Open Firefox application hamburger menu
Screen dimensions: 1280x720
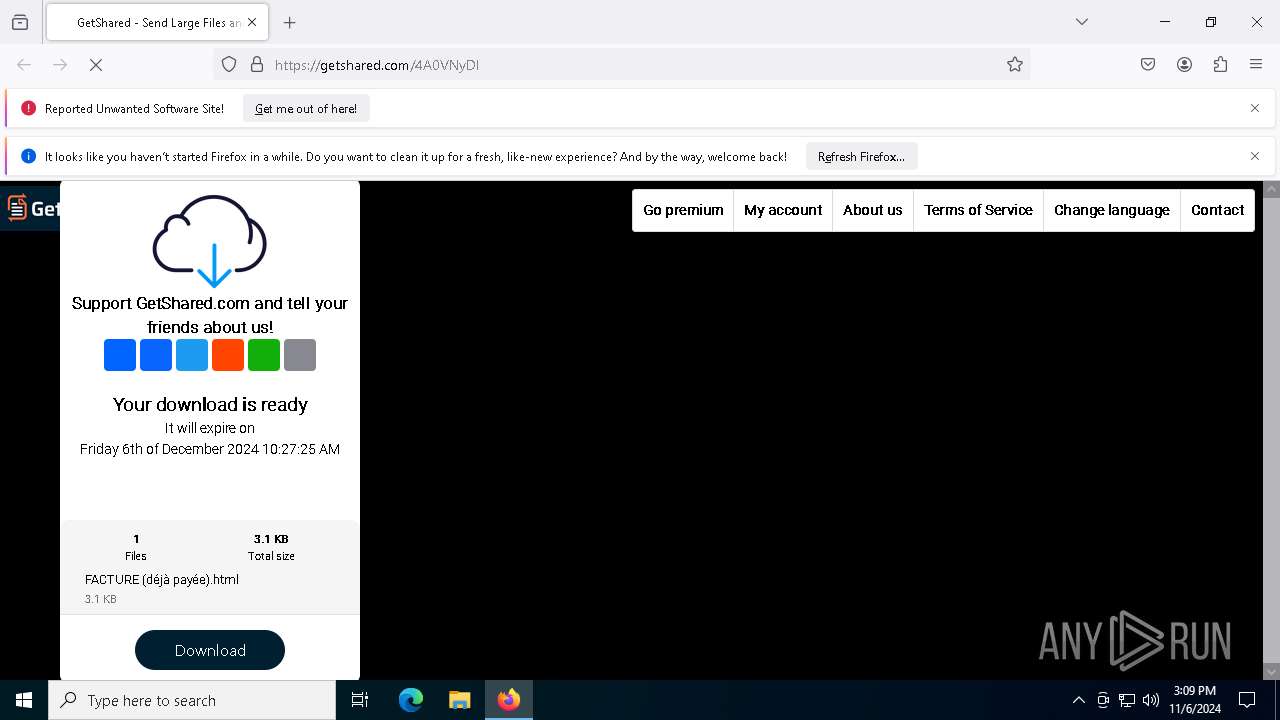(x=1256, y=65)
